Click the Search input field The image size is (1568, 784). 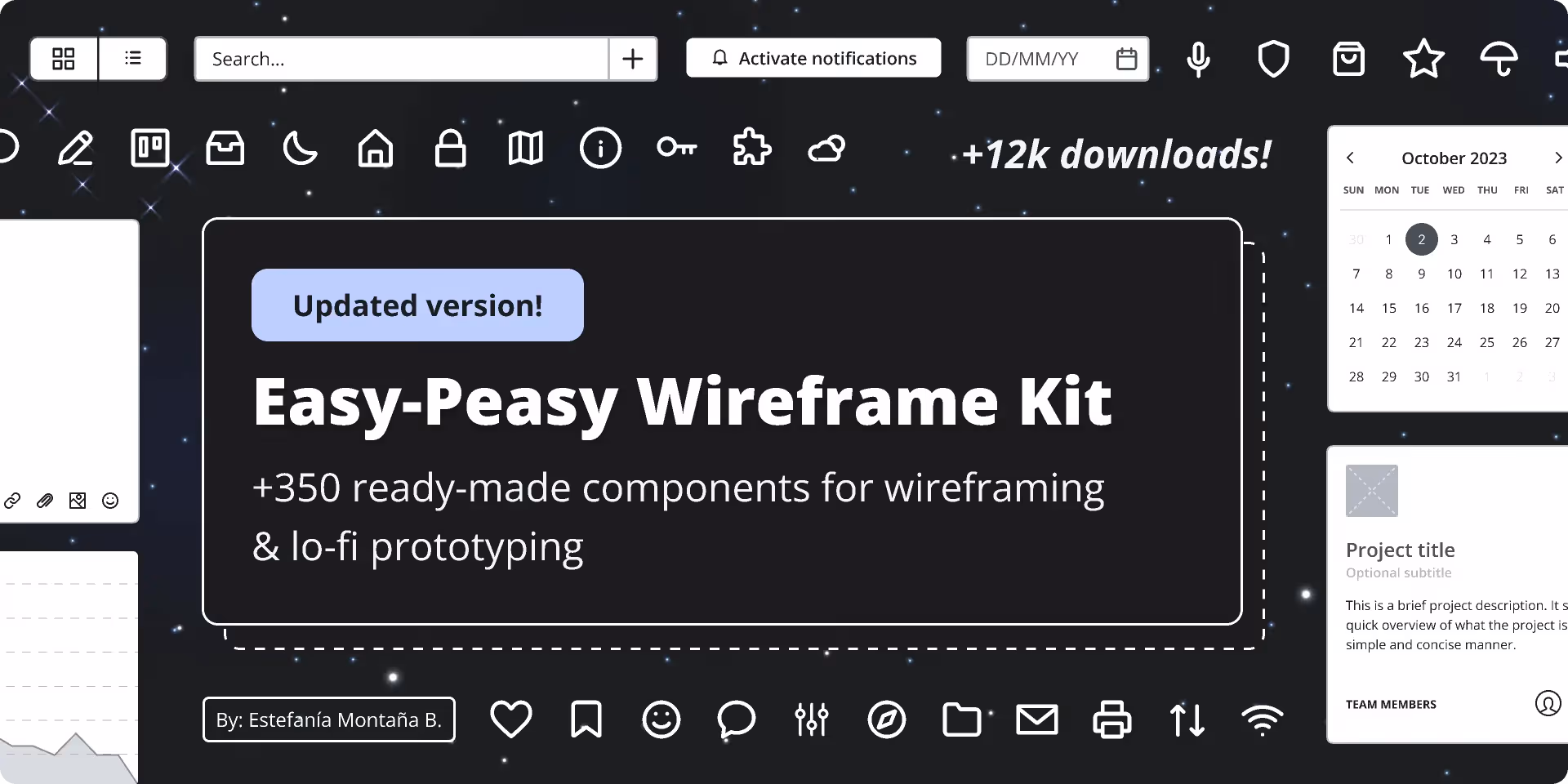[402, 59]
